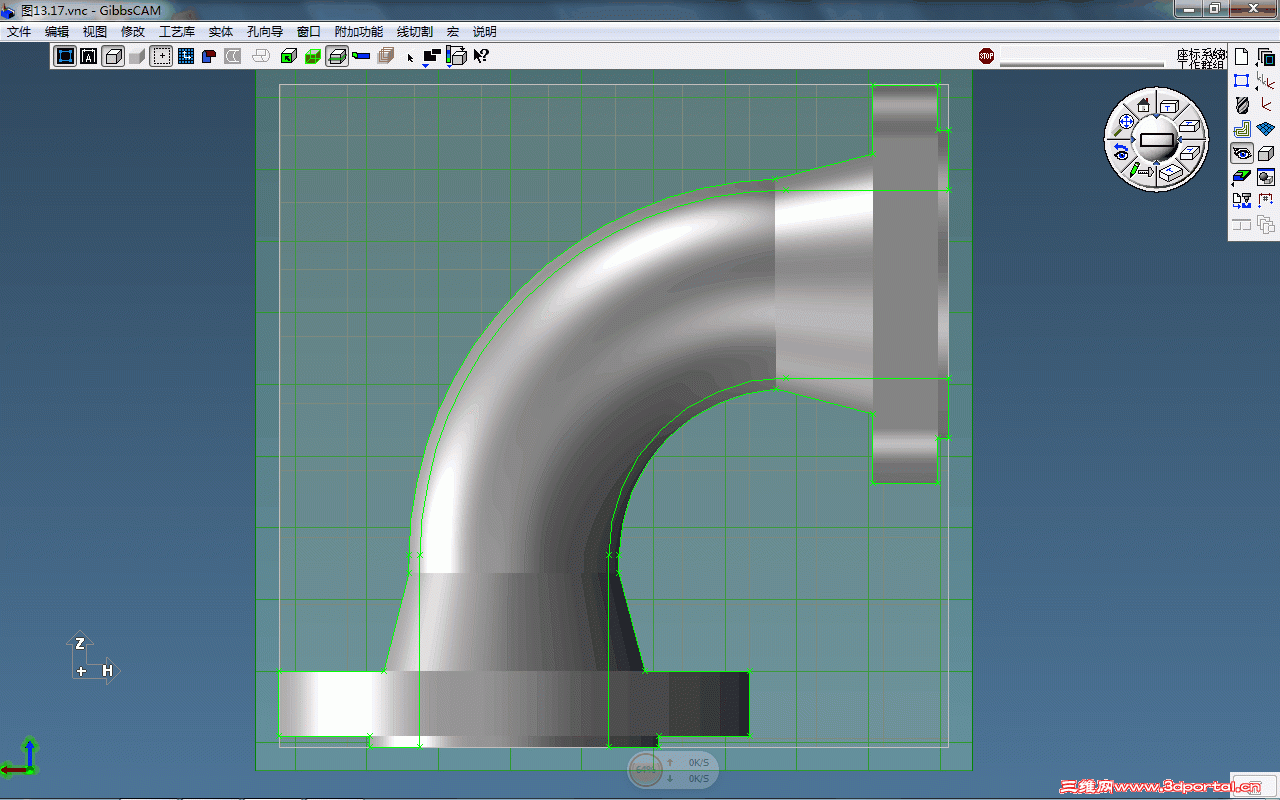1280x800 pixels.
Task: Click the red STOP sign button
Action: pos(986,56)
